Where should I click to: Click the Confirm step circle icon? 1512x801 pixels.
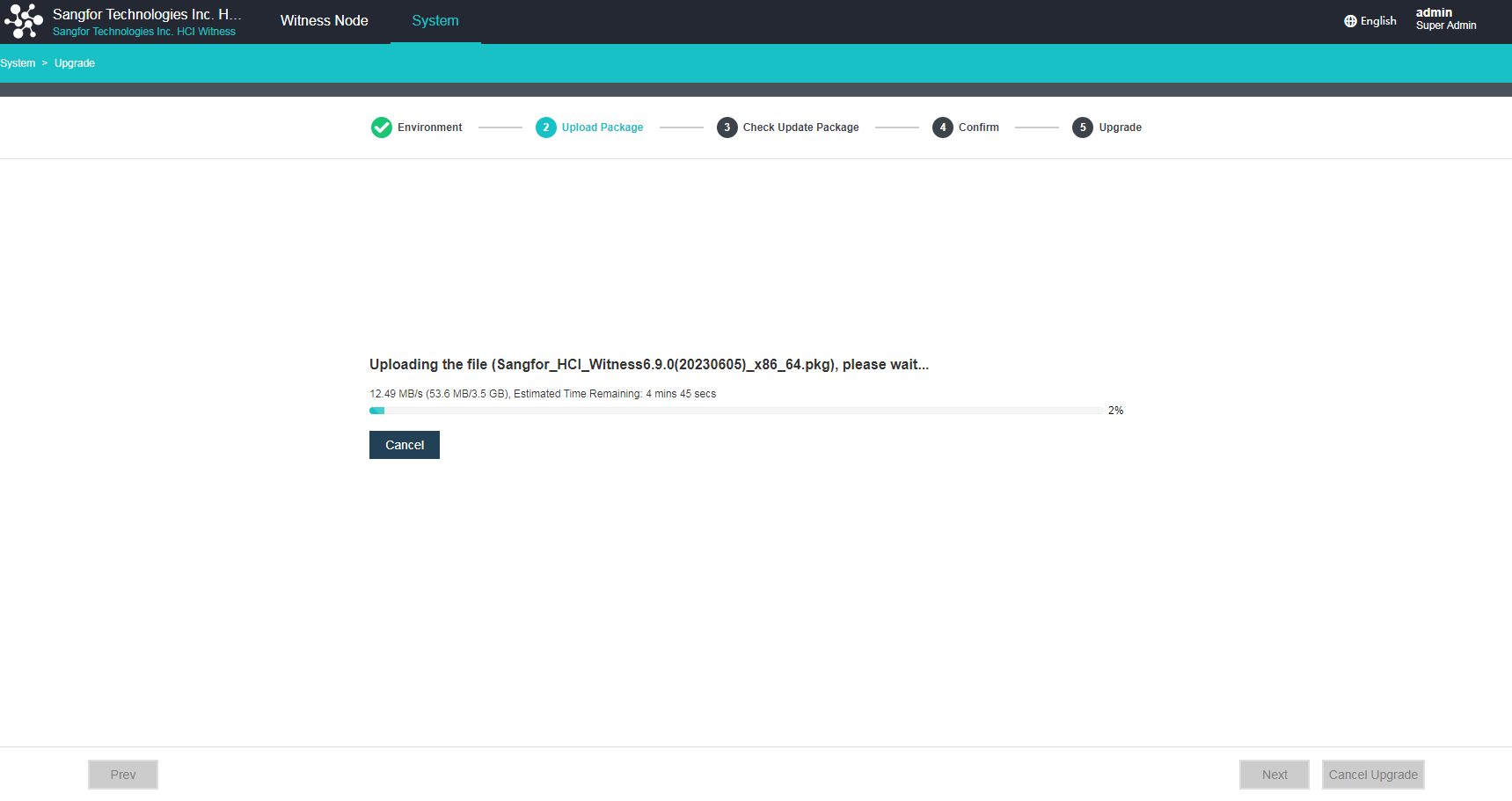[x=942, y=127]
